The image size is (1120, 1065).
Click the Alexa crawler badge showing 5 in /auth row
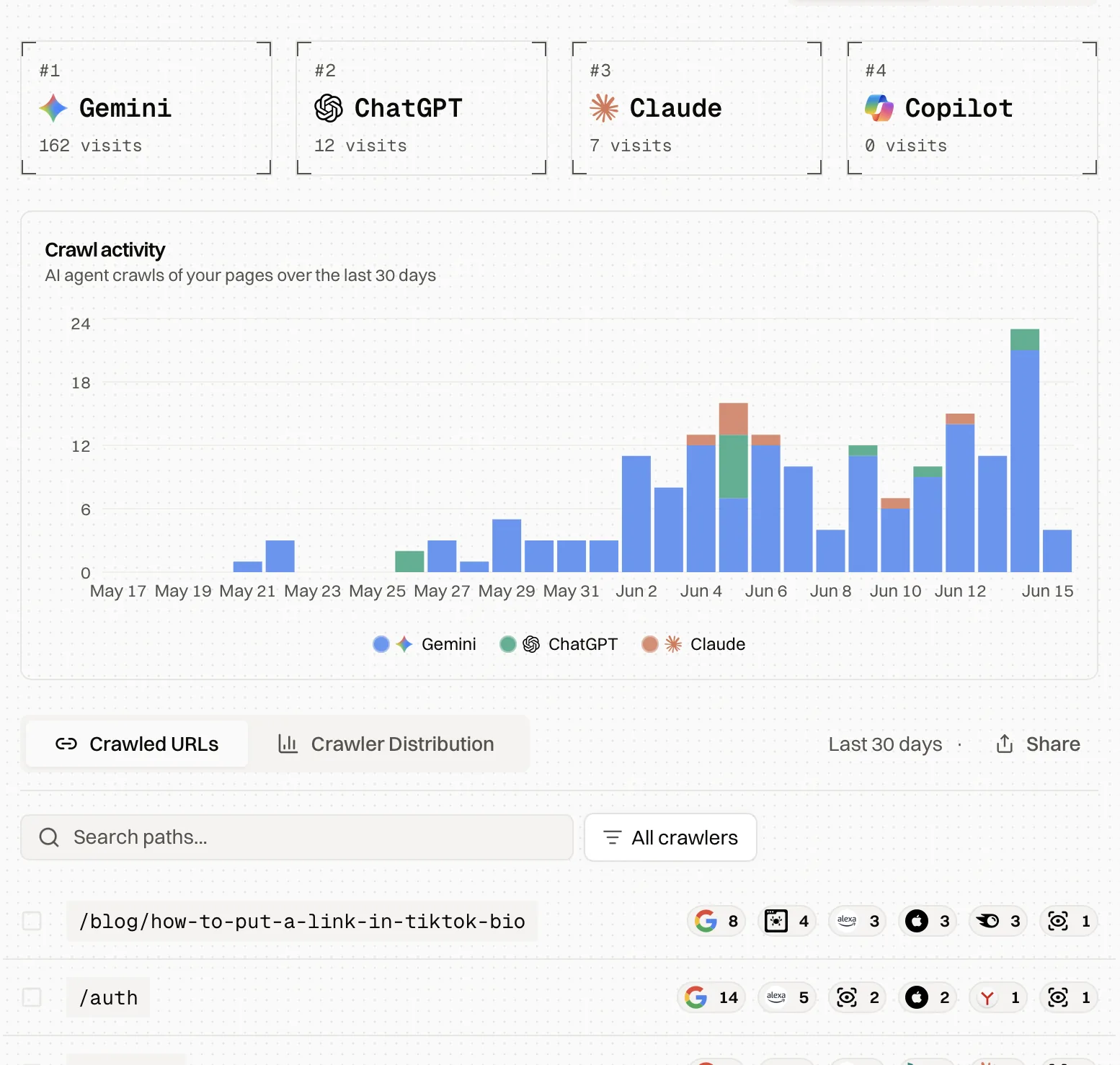click(787, 997)
